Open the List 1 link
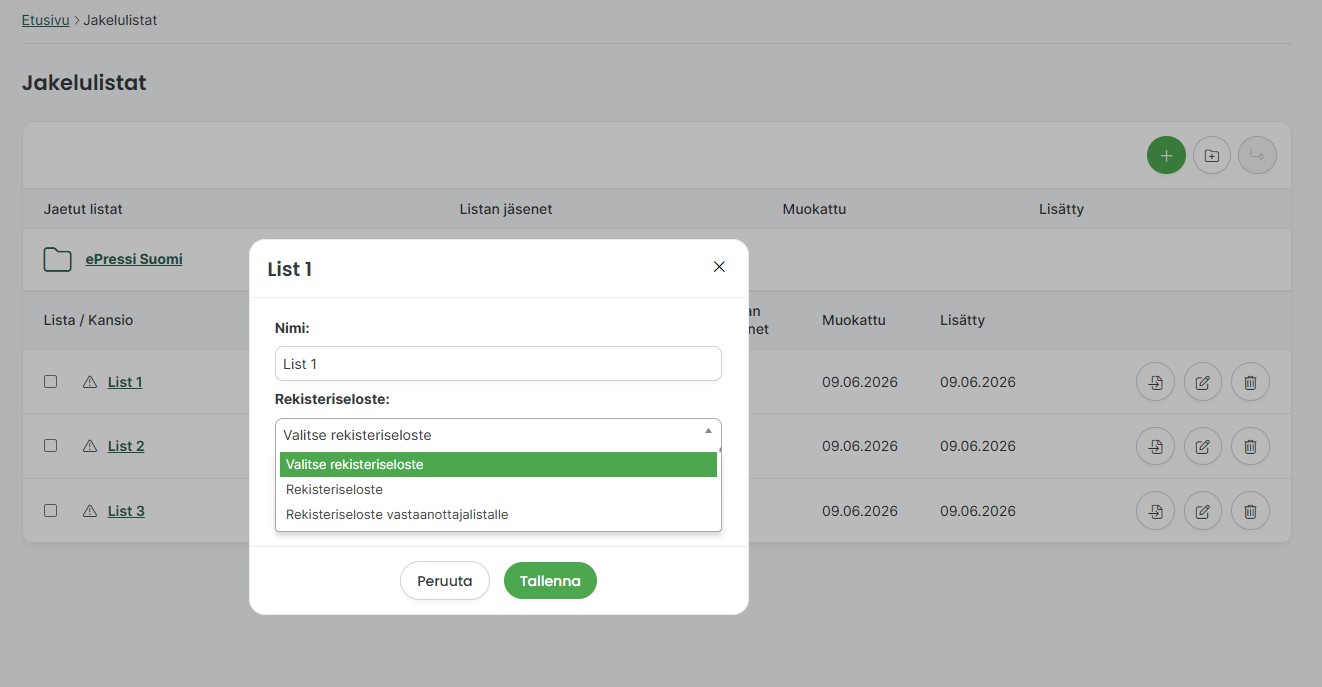The image size is (1322, 687). (125, 382)
